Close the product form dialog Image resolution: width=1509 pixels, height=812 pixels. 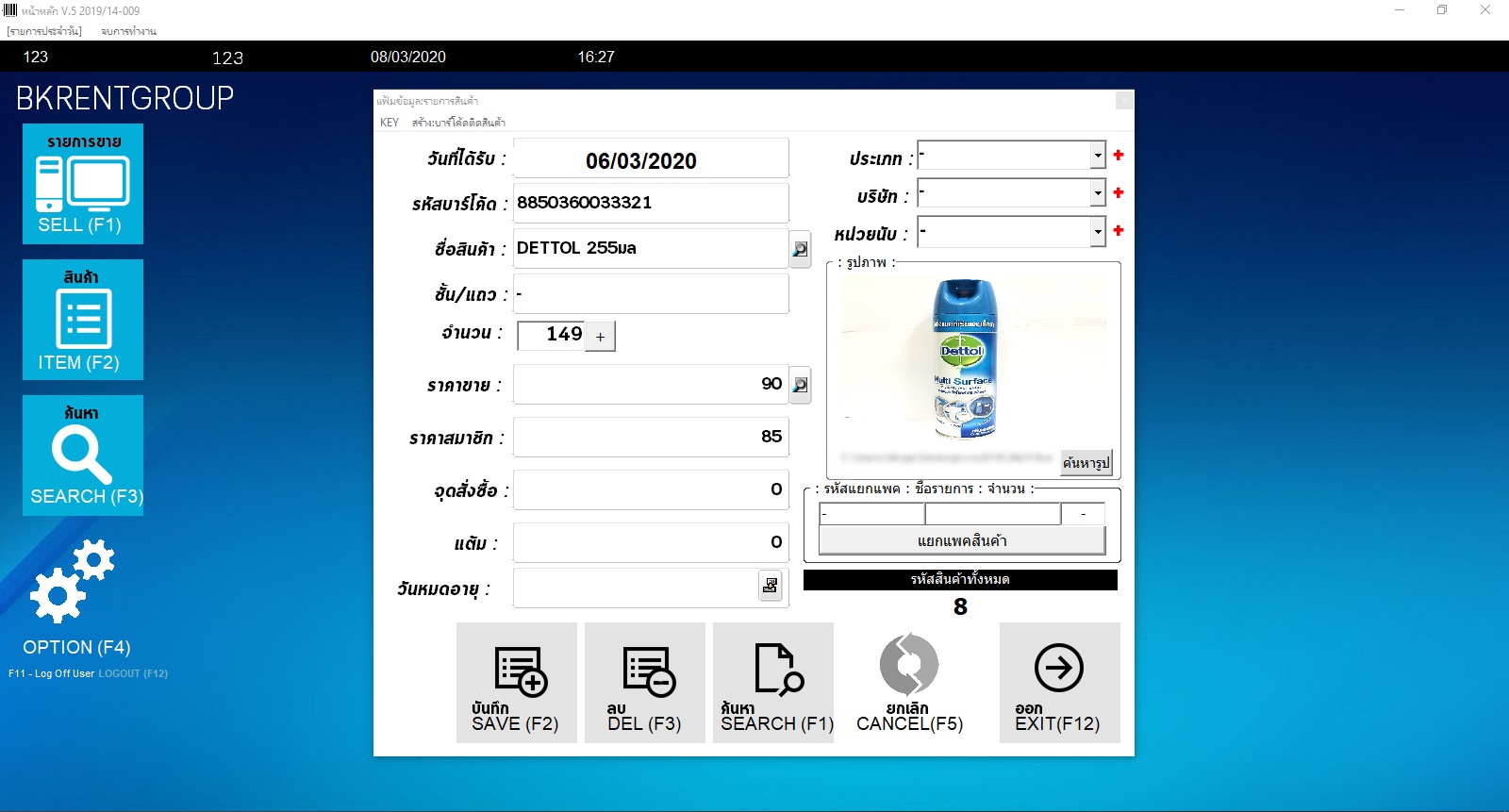1124,100
